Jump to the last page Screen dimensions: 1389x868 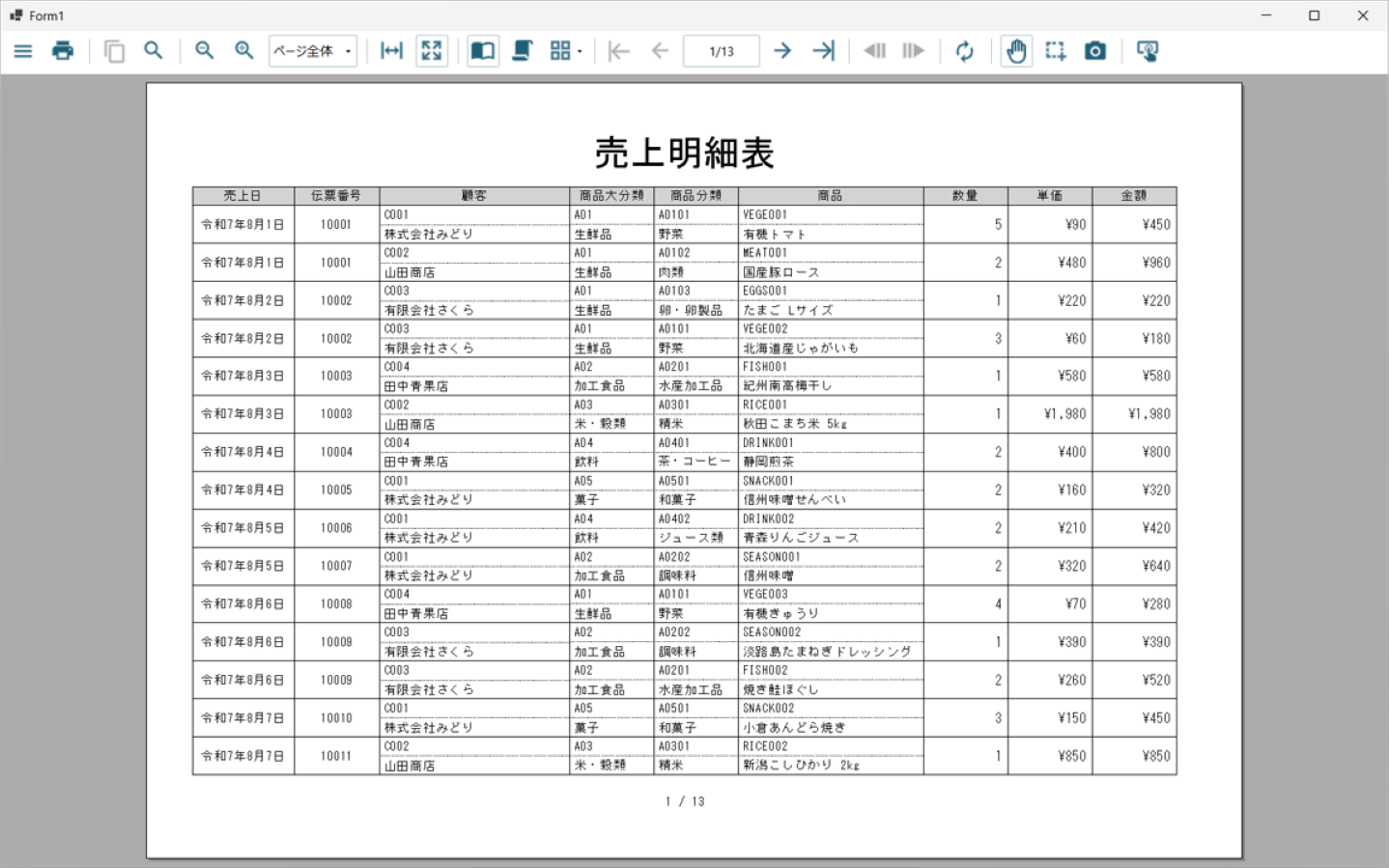tap(823, 51)
